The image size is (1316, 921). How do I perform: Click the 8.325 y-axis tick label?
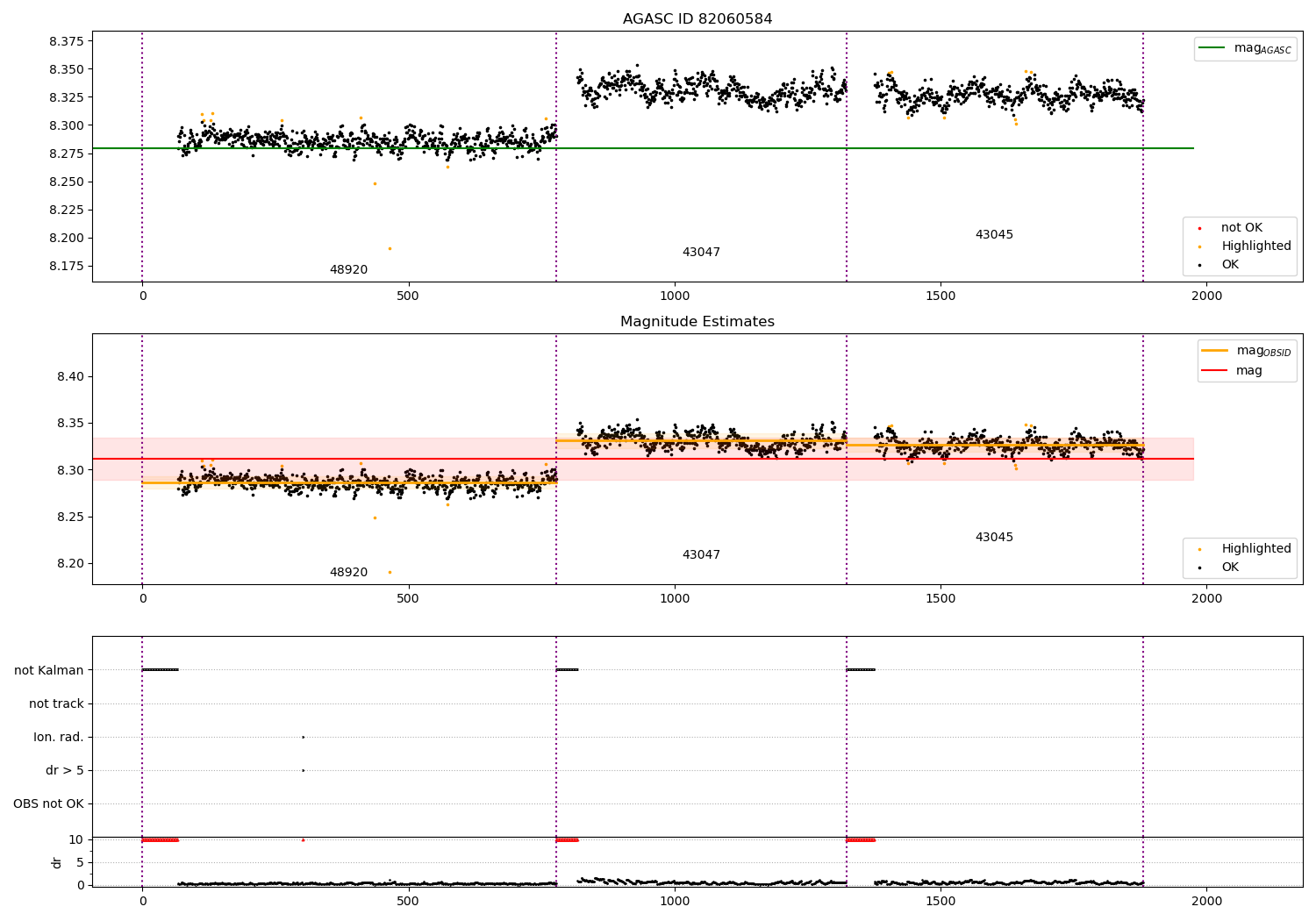coord(66,98)
